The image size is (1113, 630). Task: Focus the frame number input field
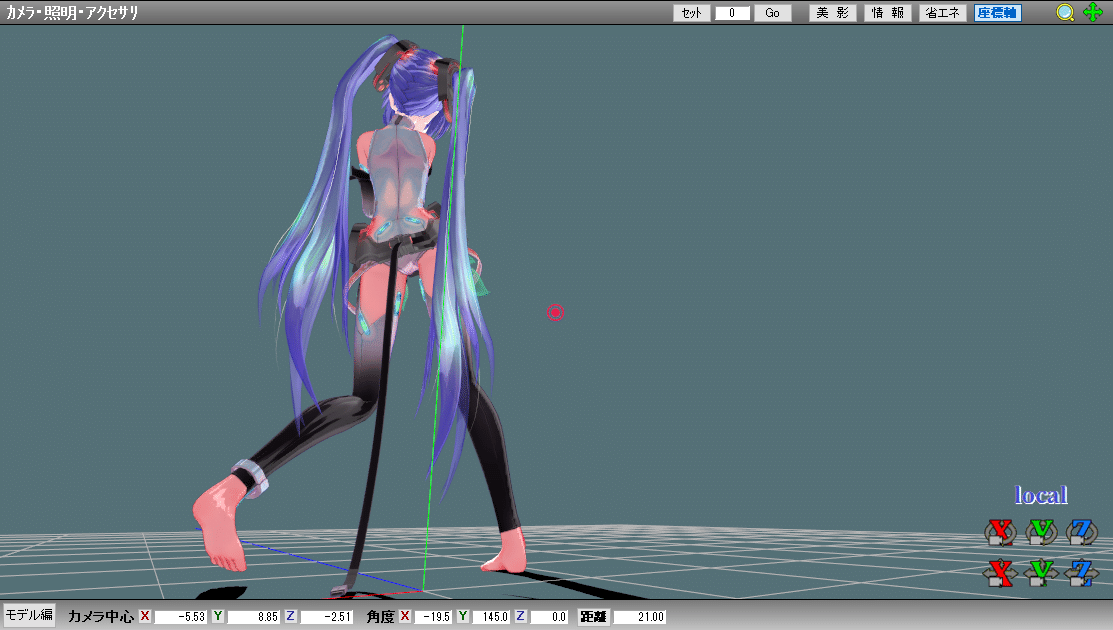pyautogui.click(x=733, y=13)
